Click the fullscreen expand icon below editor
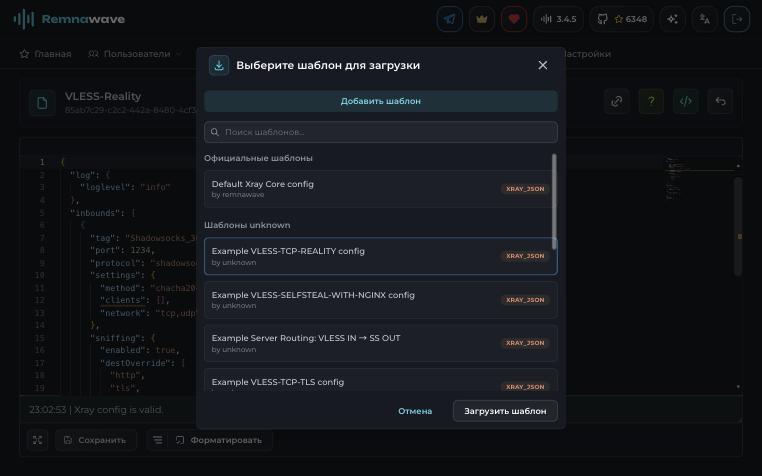The width and height of the screenshot is (762, 476). pos(37,441)
